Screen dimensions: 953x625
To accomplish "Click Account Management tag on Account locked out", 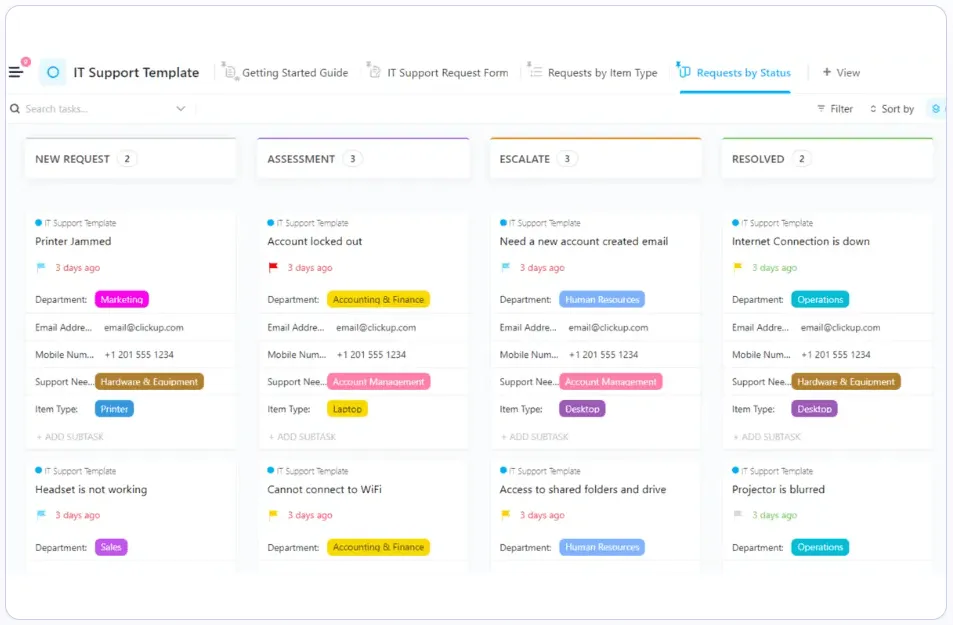I will coord(379,382).
